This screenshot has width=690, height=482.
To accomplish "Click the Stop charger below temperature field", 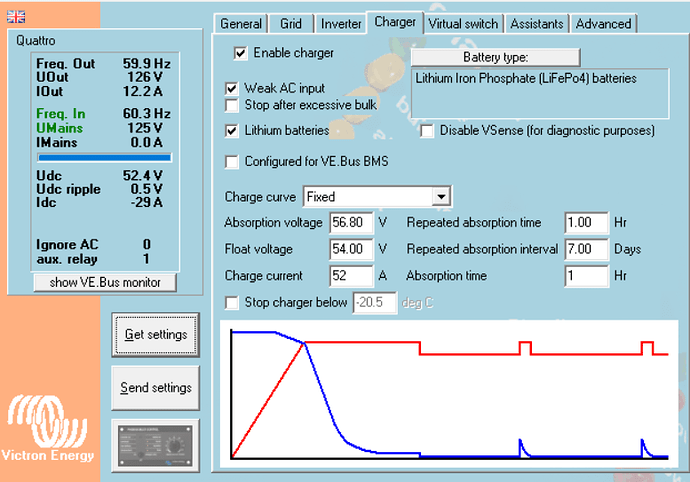I will [374, 302].
